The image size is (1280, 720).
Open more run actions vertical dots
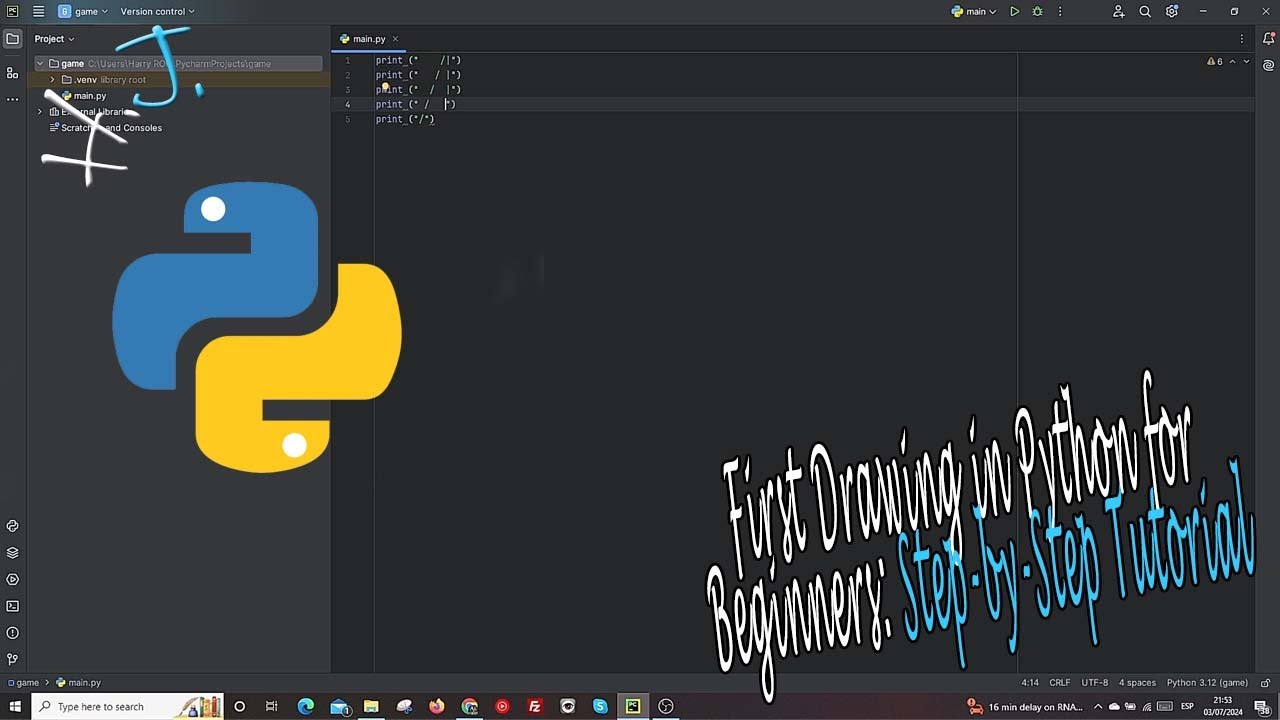(x=1060, y=11)
